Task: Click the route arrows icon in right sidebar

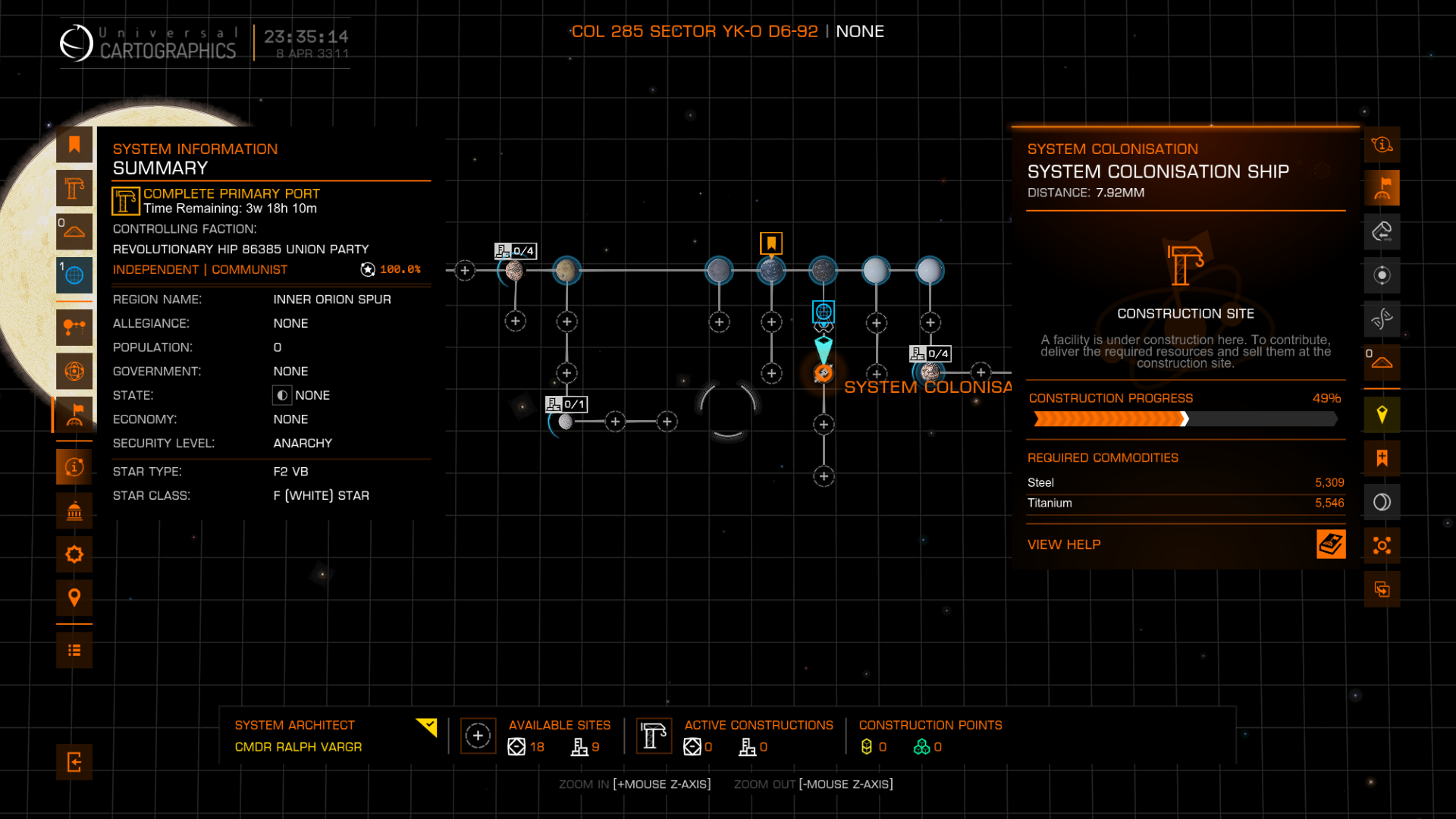Action: [x=1382, y=232]
